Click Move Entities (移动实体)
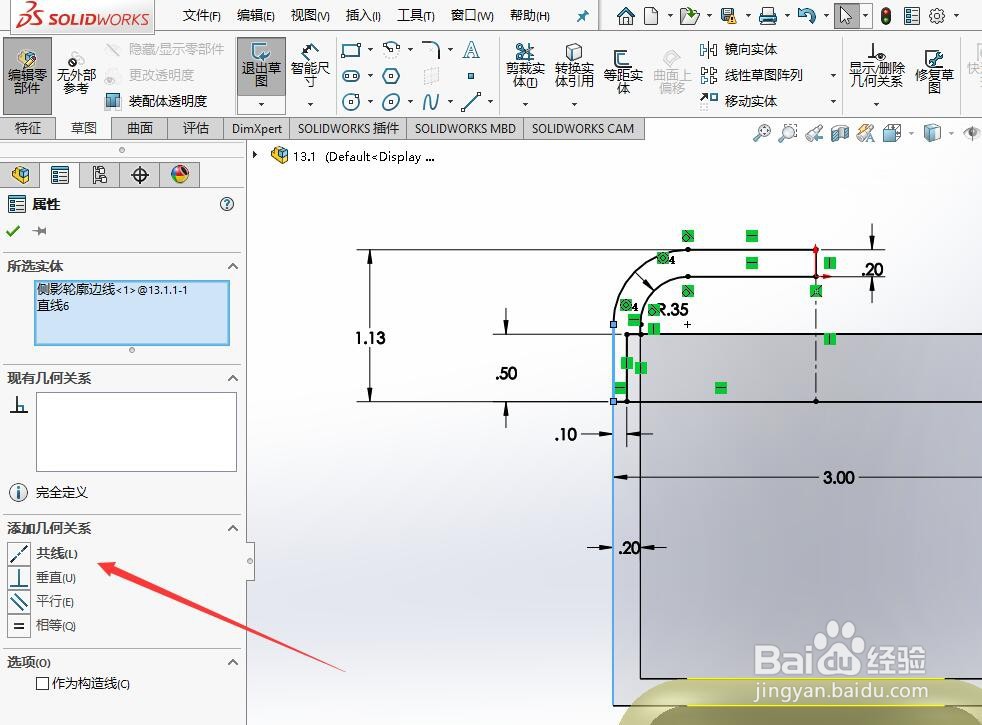This screenshot has height=725, width=982. click(x=738, y=101)
